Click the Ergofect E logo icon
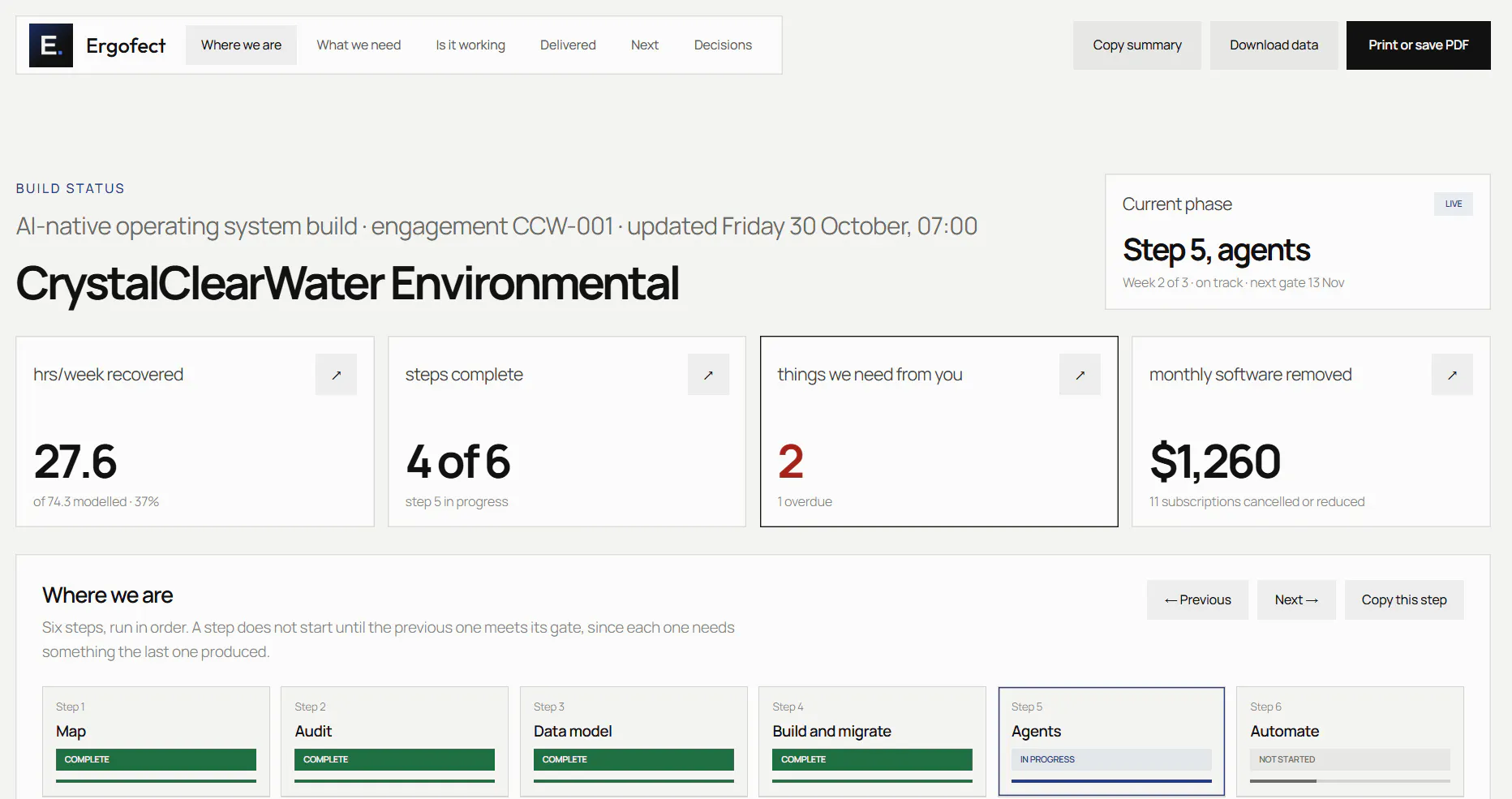The height and width of the screenshot is (799, 1512). [51, 45]
